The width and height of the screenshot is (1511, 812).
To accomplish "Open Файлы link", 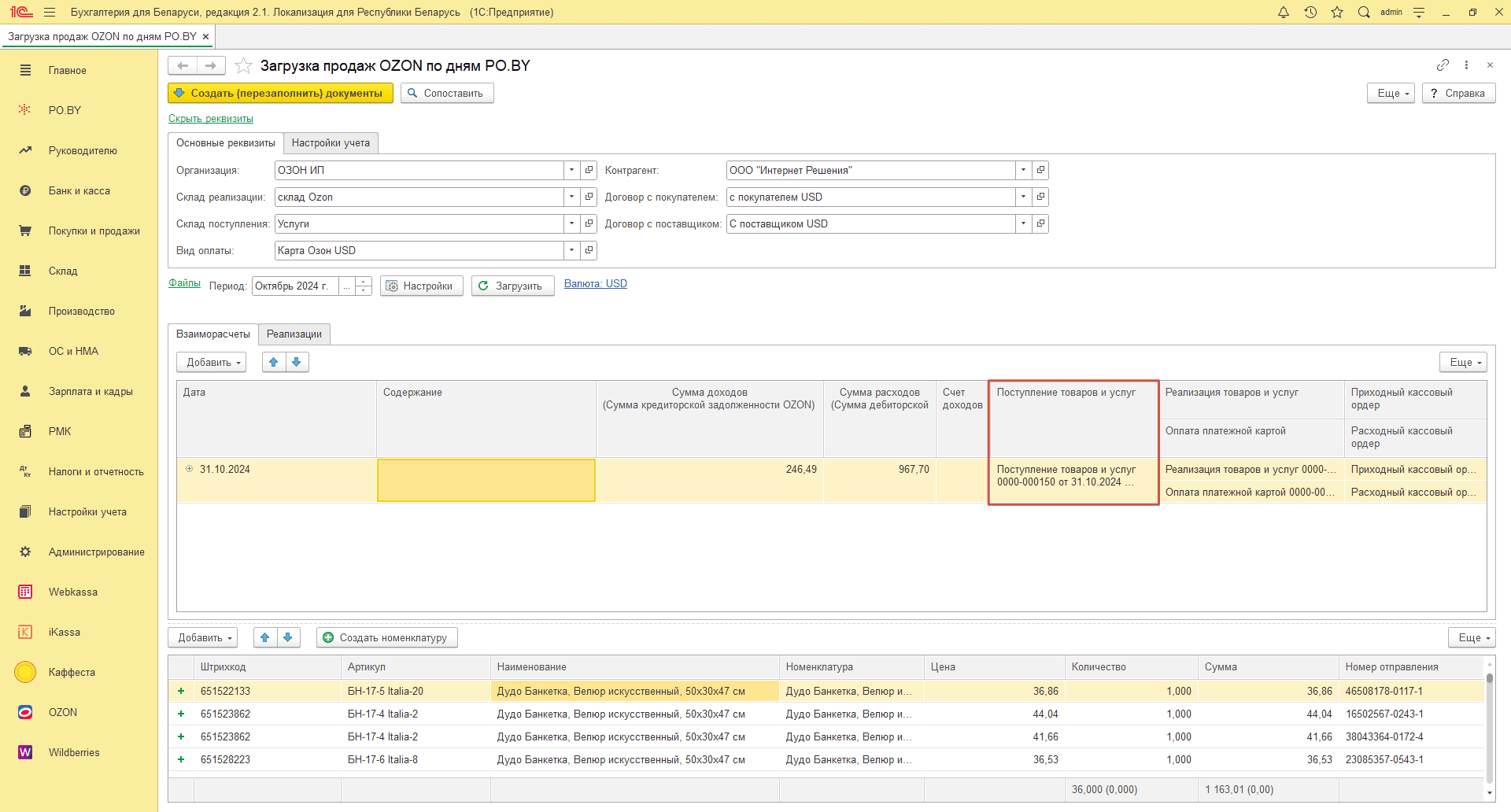I will point(184,283).
